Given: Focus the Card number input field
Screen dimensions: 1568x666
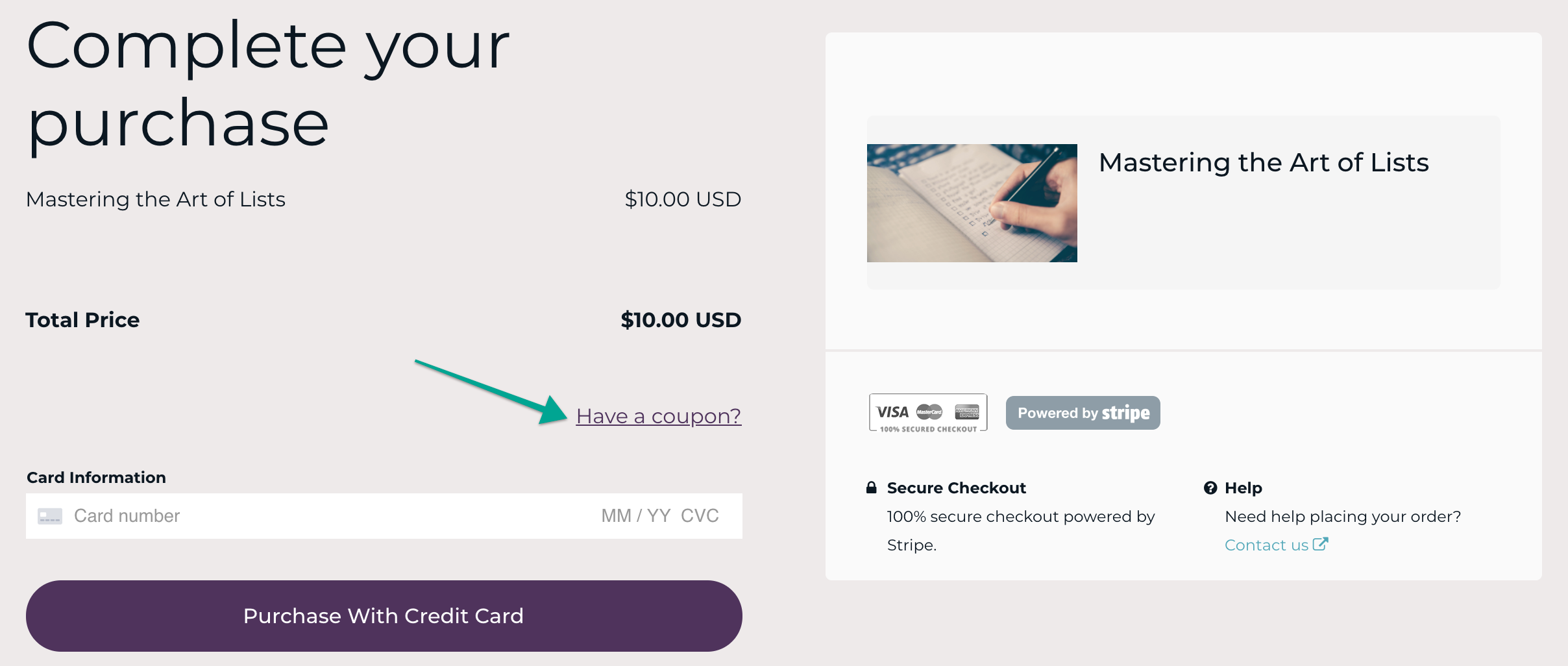Looking at the screenshot, I should pos(260,516).
